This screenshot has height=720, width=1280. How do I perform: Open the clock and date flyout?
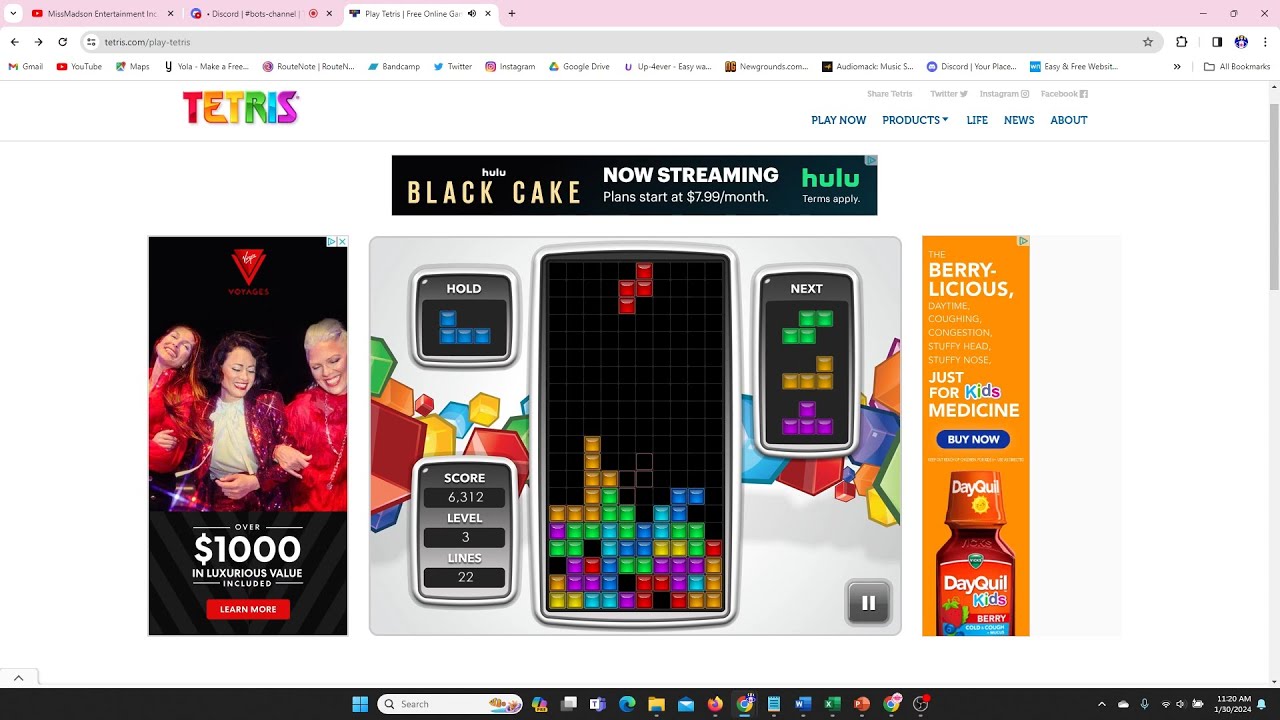(1233, 704)
